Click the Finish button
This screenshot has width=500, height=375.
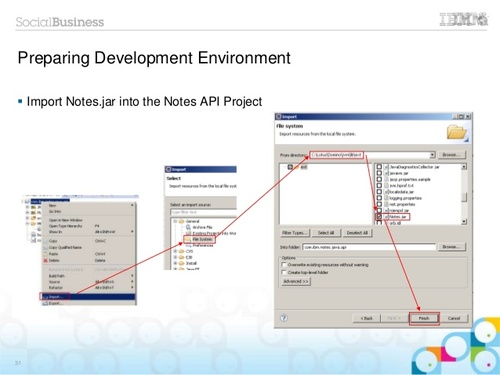tap(424, 318)
